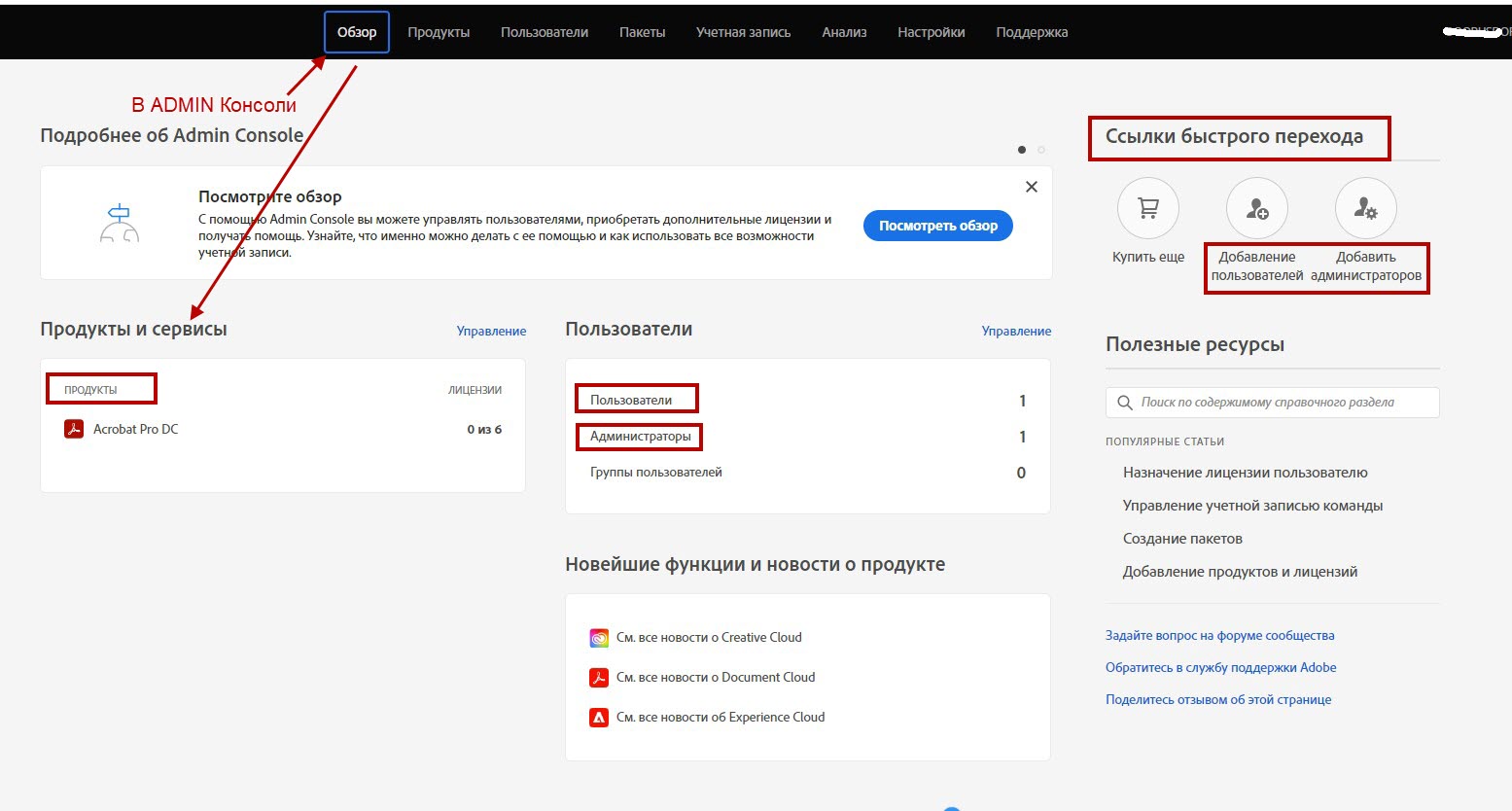Click the search magnifier in help field
The height and width of the screenshot is (811, 1512).
[x=1125, y=403]
